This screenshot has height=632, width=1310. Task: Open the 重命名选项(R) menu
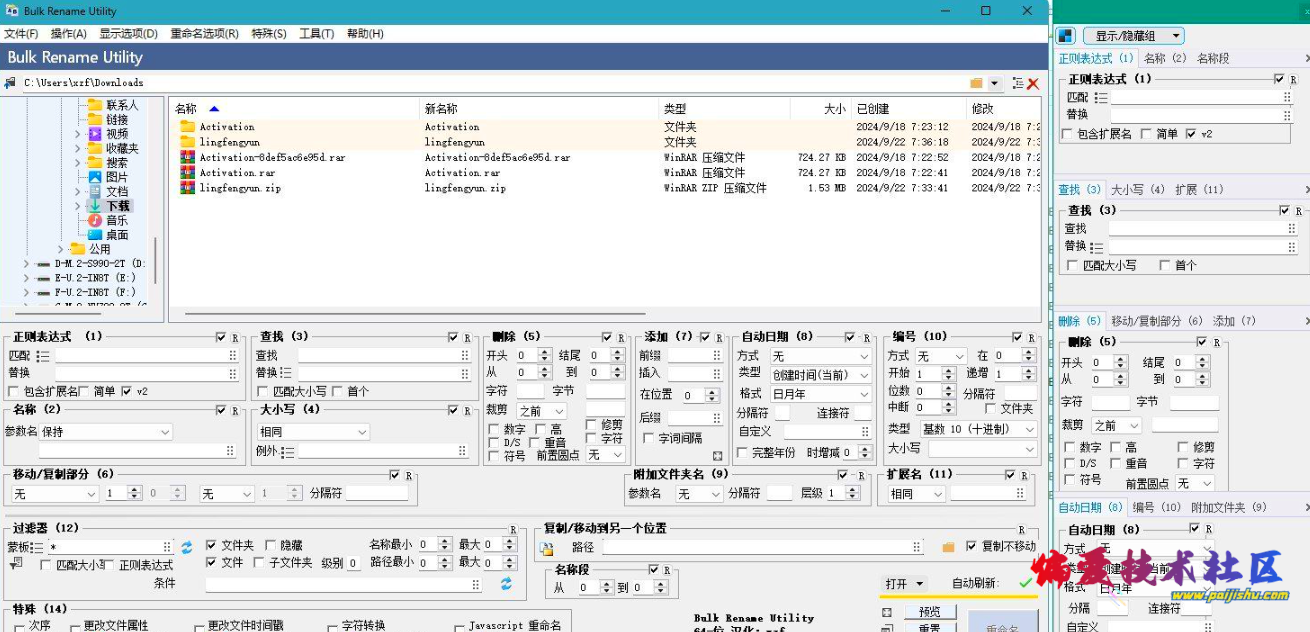click(204, 33)
